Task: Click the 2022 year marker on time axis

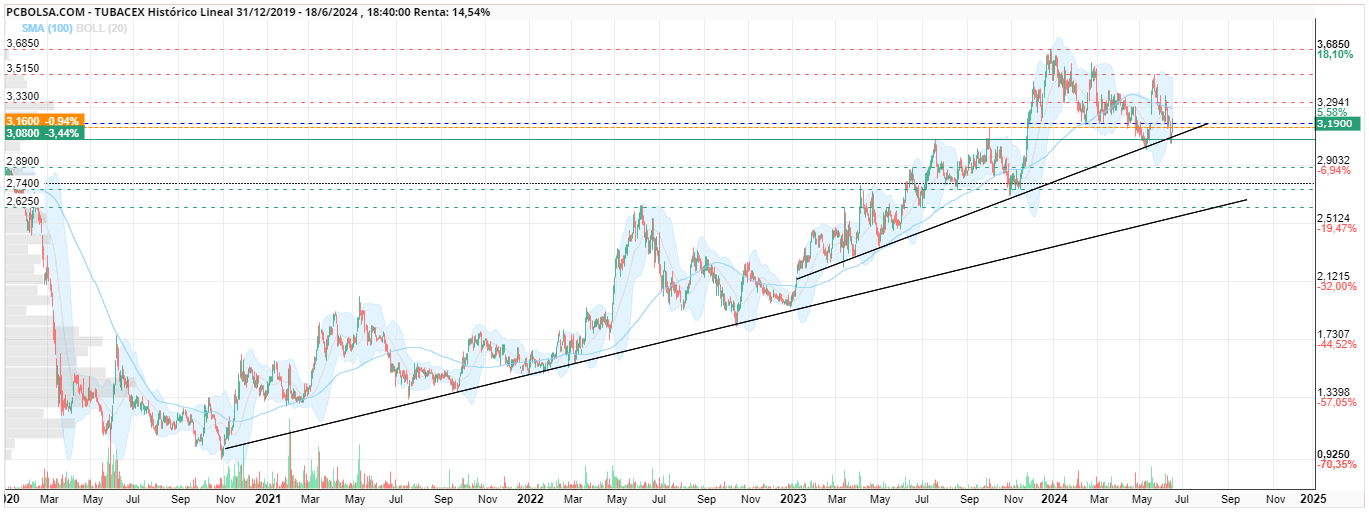Action: coord(530,497)
